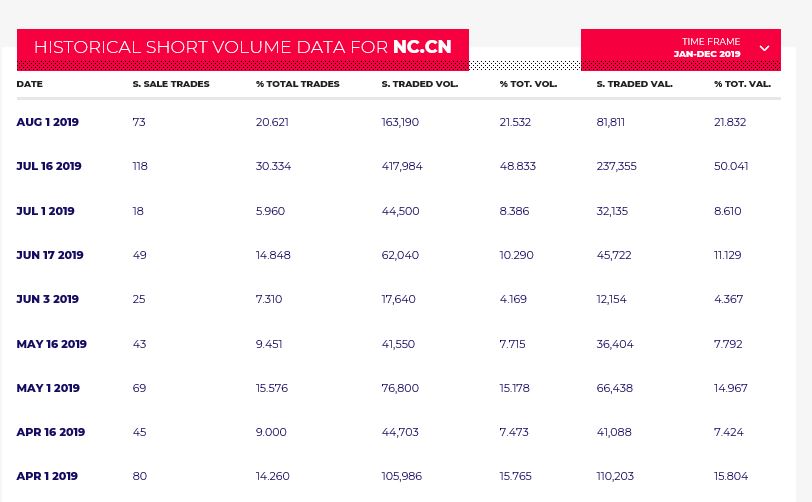Select the % Tot. Val. column header
Image resolution: width=812 pixels, height=502 pixels.
pyautogui.click(x=742, y=84)
